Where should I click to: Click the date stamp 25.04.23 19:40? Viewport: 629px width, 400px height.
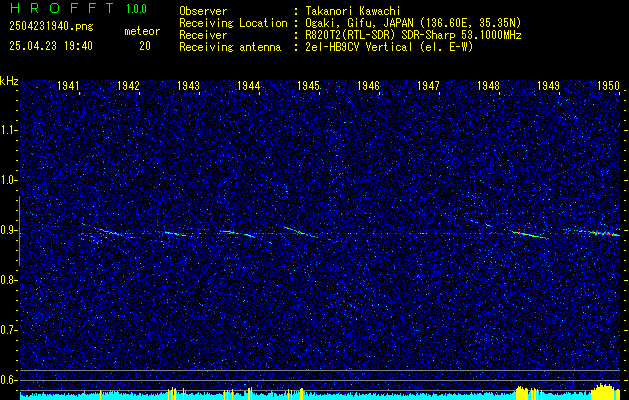click(51, 46)
